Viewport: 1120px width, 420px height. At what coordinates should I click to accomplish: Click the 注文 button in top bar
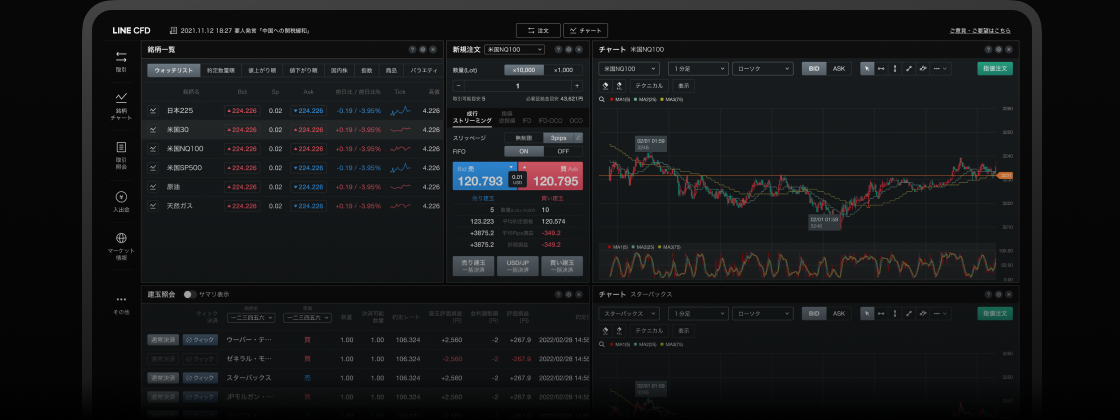click(x=539, y=31)
